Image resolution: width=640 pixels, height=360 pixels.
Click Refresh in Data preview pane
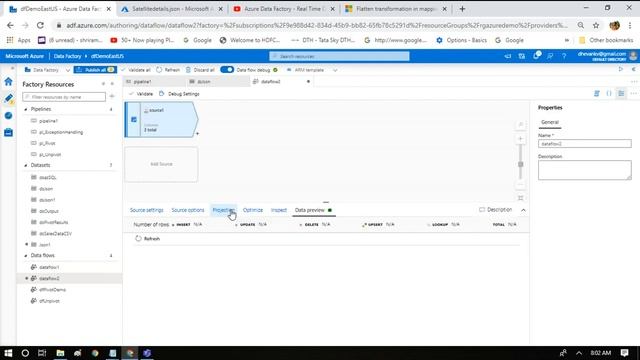tap(148, 238)
